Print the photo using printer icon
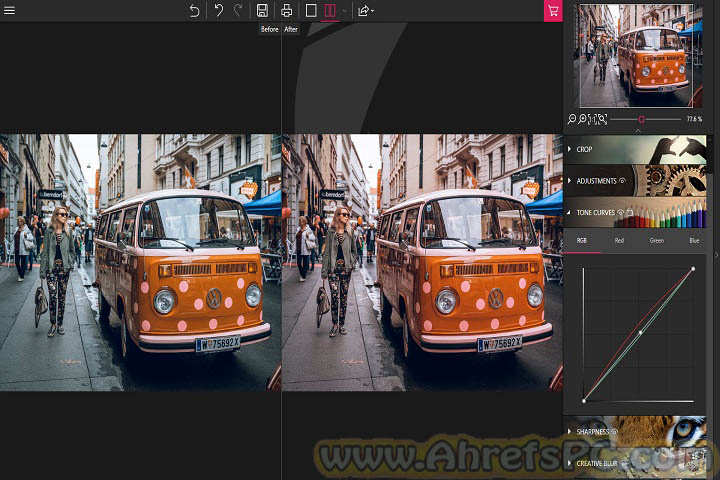The width and height of the screenshot is (720, 480). pos(287,10)
